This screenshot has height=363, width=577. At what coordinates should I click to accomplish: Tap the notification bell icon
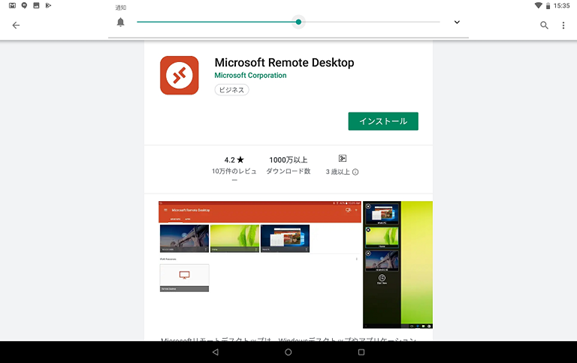click(x=120, y=22)
